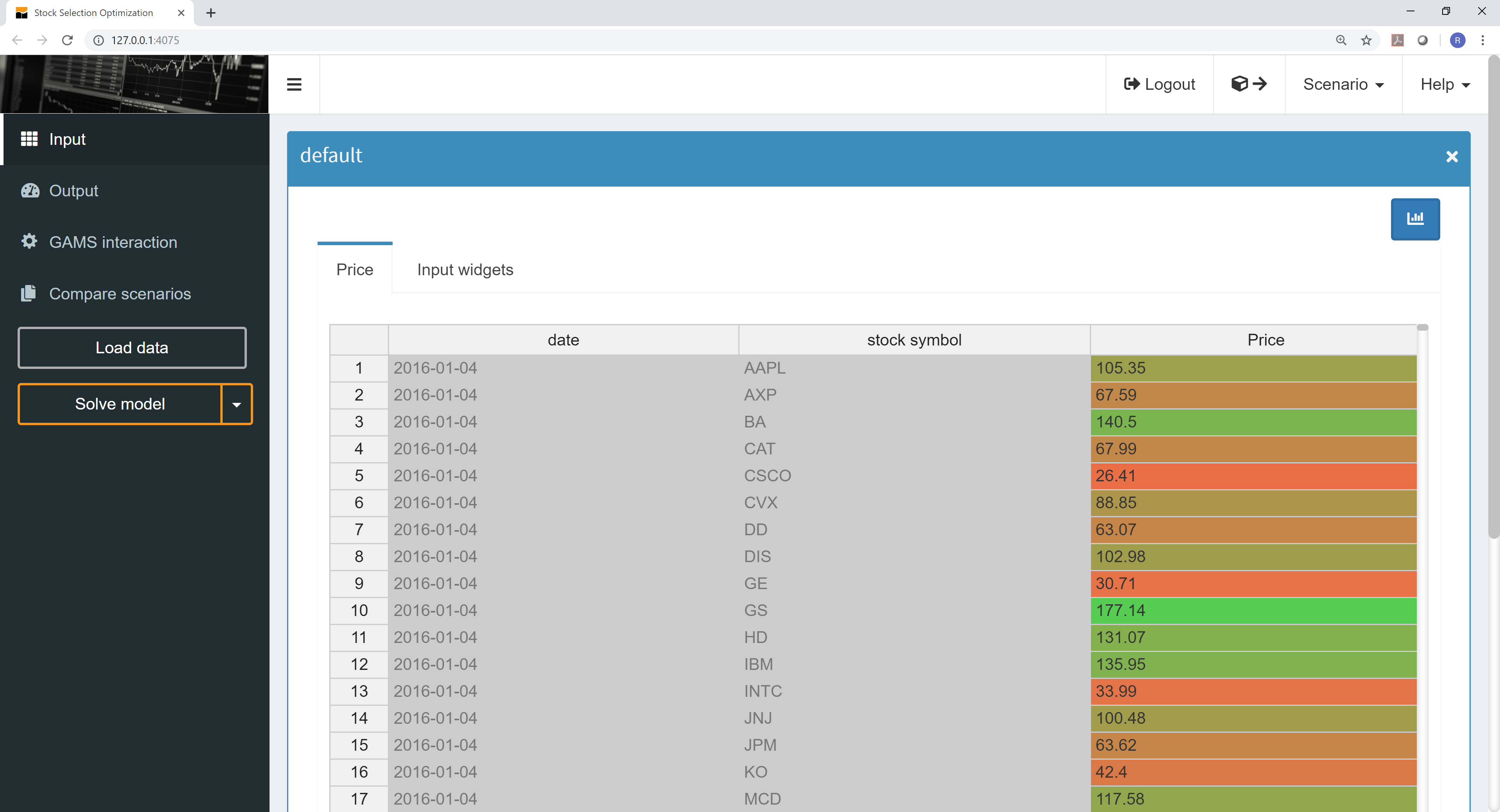Click the stock symbol column header

pos(914,340)
